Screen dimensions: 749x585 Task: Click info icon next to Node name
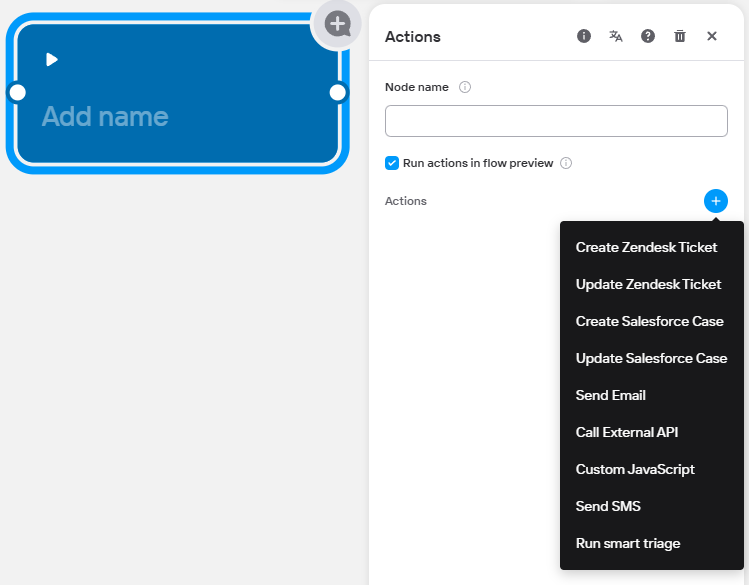pos(465,87)
